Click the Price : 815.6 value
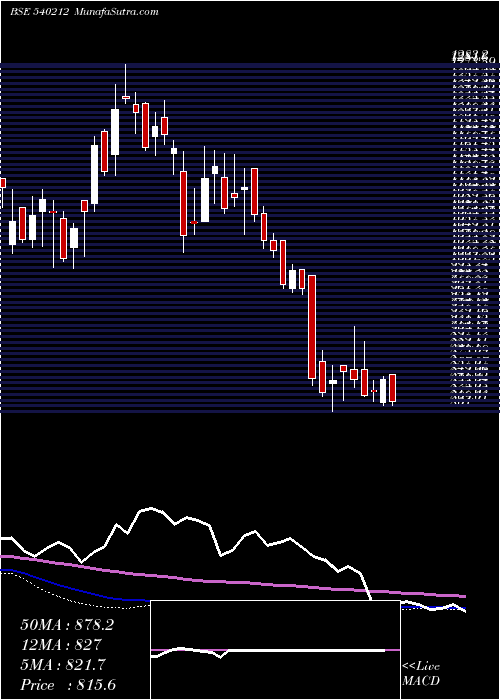500x700 pixels. point(68,685)
